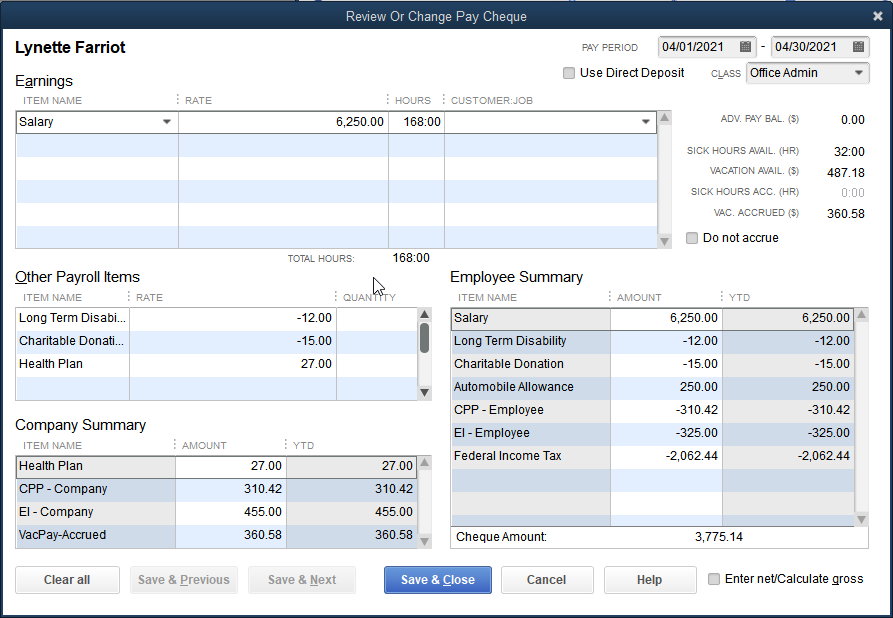
Task: Select Charitable Donation in Employee Summary
Action: coord(653,364)
